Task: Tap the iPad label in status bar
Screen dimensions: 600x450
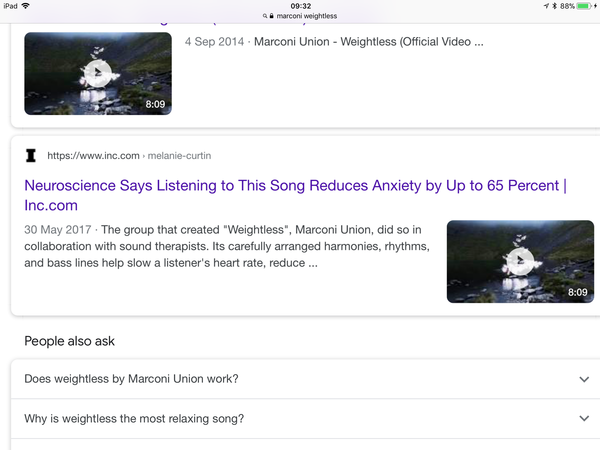Action: 10,6
